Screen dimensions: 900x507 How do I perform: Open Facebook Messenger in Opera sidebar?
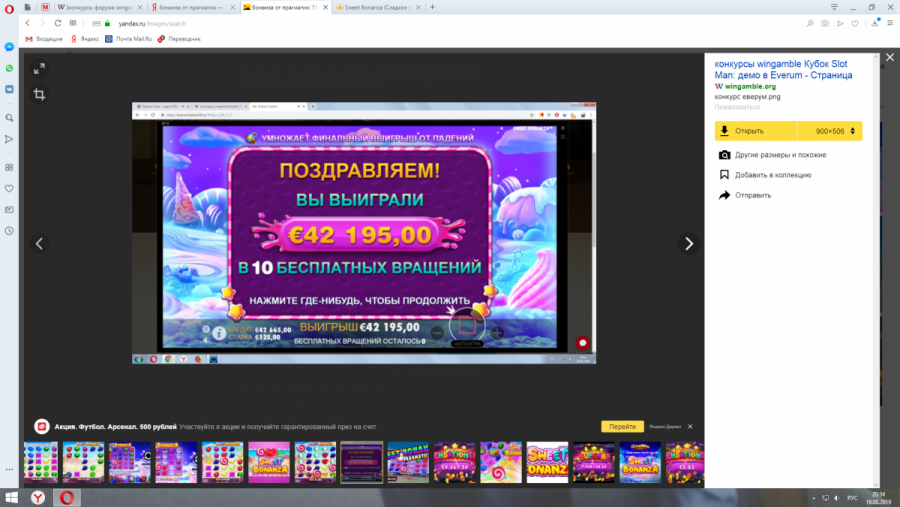coord(9,47)
